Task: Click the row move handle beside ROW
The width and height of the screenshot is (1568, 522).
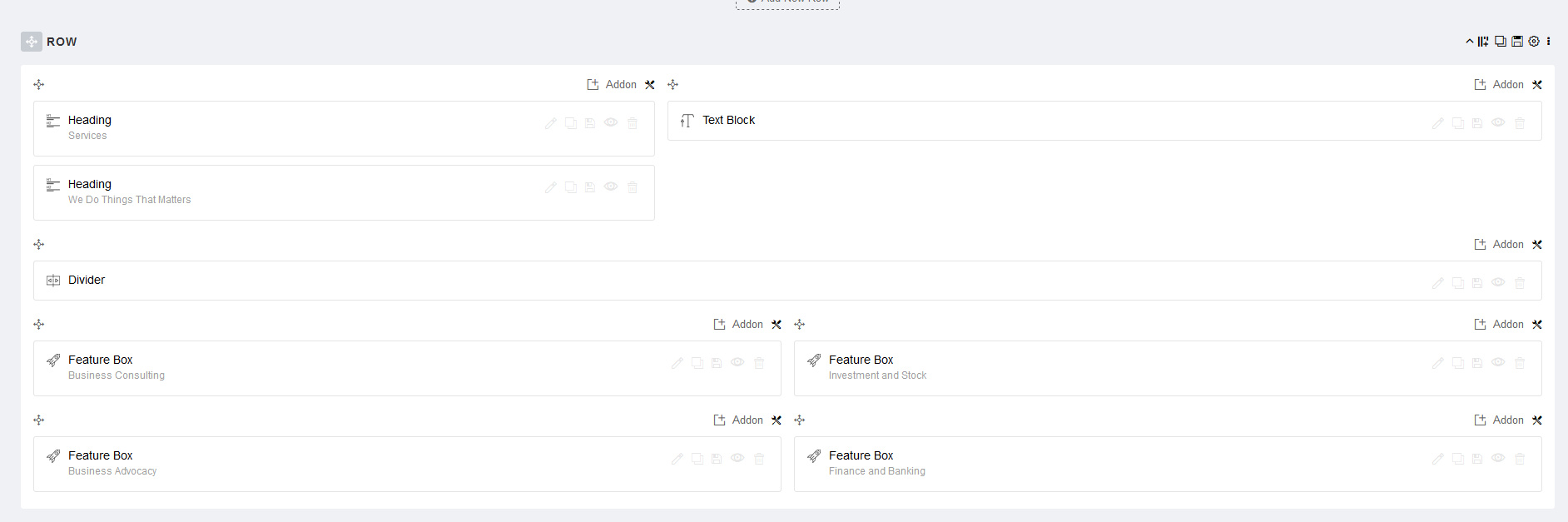Action: point(32,42)
